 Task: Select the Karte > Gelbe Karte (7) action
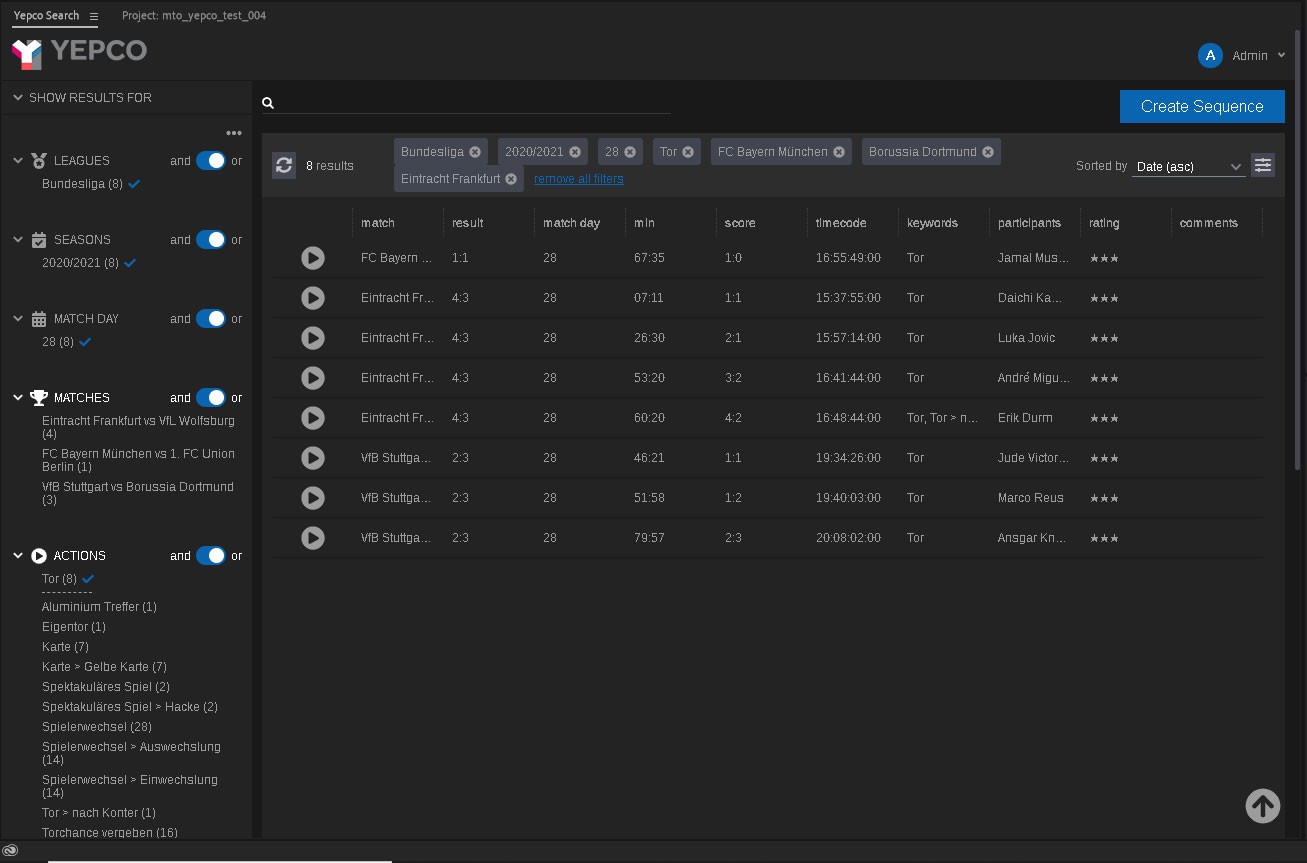[104, 667]
